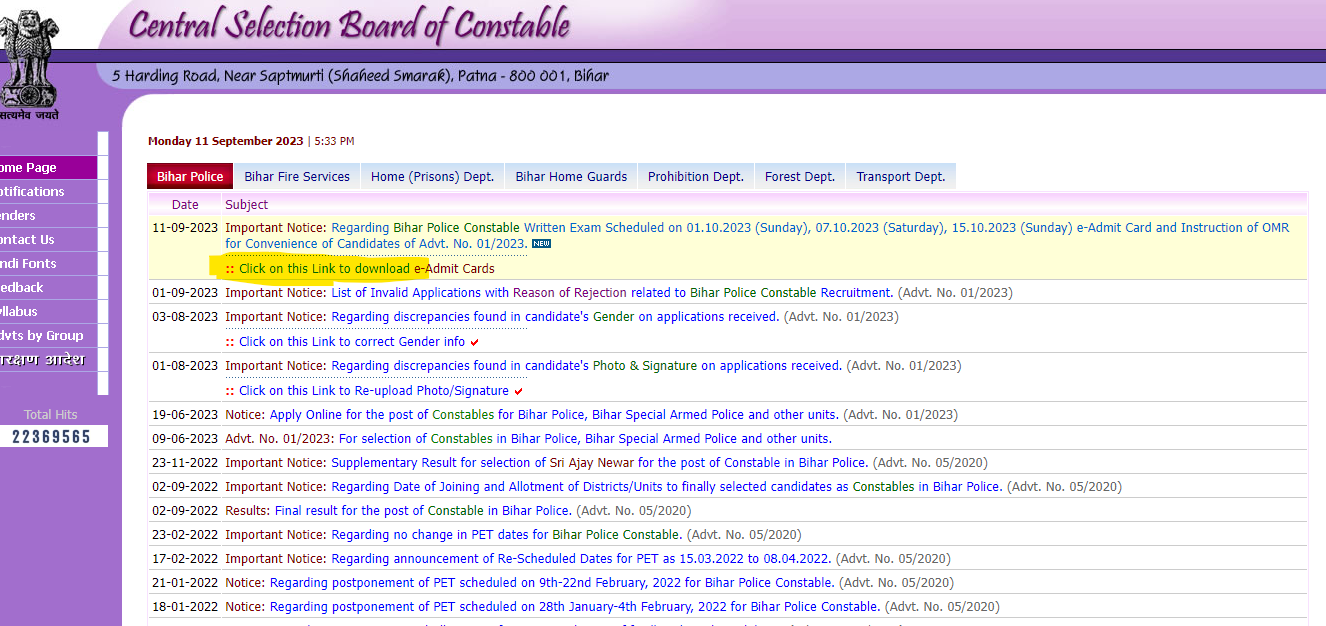Open discrepancies in candidate's Gender notice
This screenshot has height=626, width=1326.
coord(555,317)
